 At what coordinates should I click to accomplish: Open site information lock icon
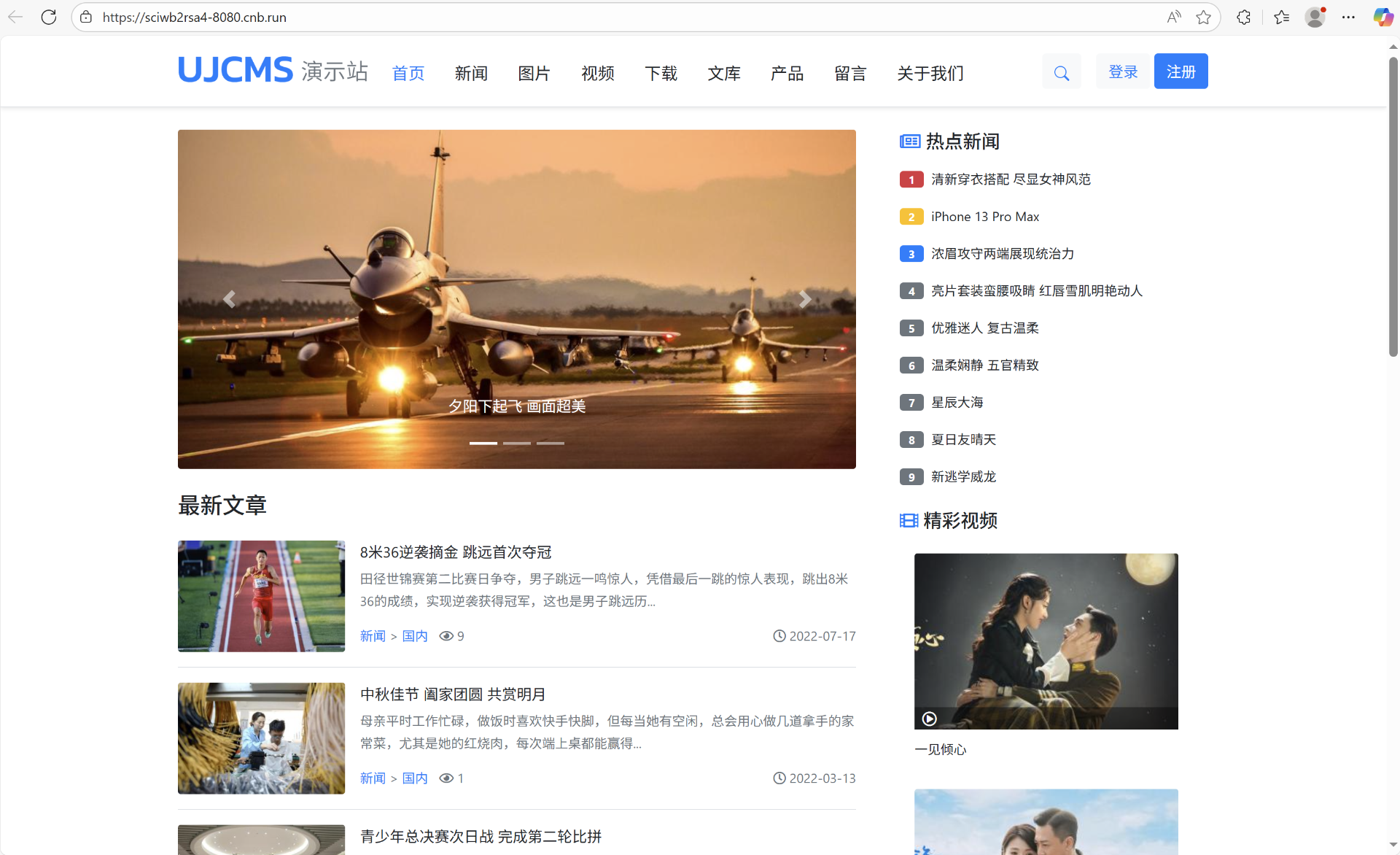point(86,17)
